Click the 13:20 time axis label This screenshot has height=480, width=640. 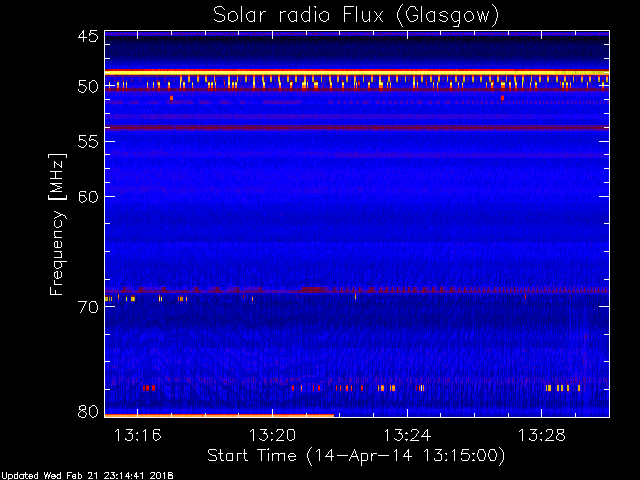[x=273, y=436]
